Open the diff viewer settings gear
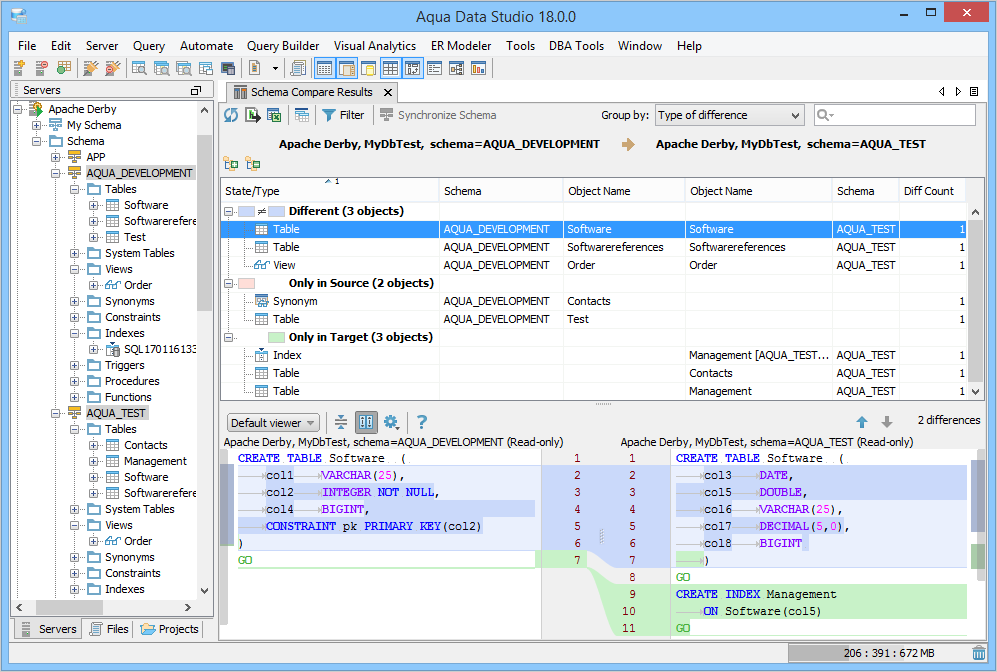The height and width of the screenshot is (672, 997). 391,422
